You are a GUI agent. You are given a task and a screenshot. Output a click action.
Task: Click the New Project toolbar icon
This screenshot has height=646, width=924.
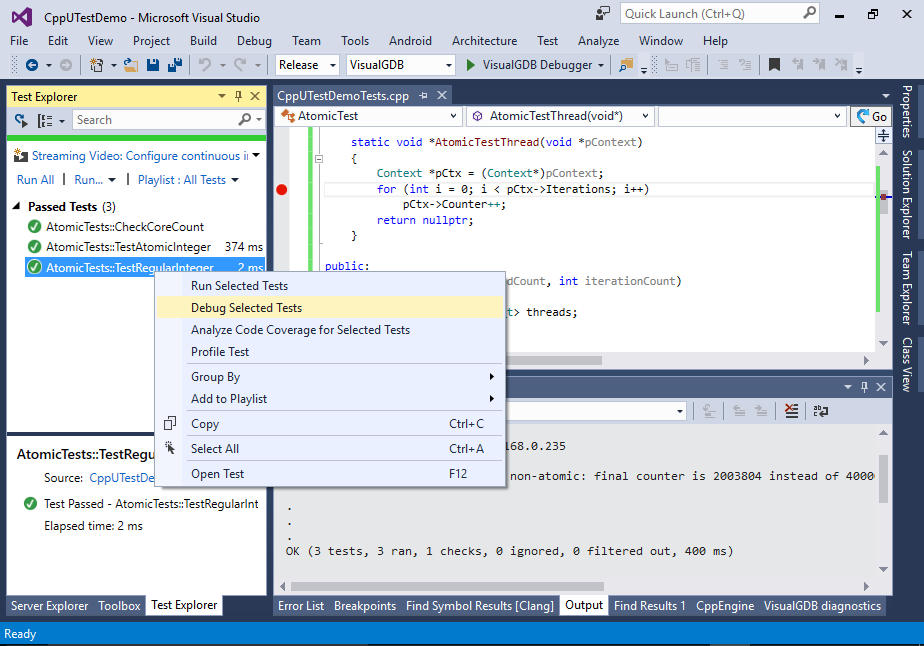[x=96, y=65]
